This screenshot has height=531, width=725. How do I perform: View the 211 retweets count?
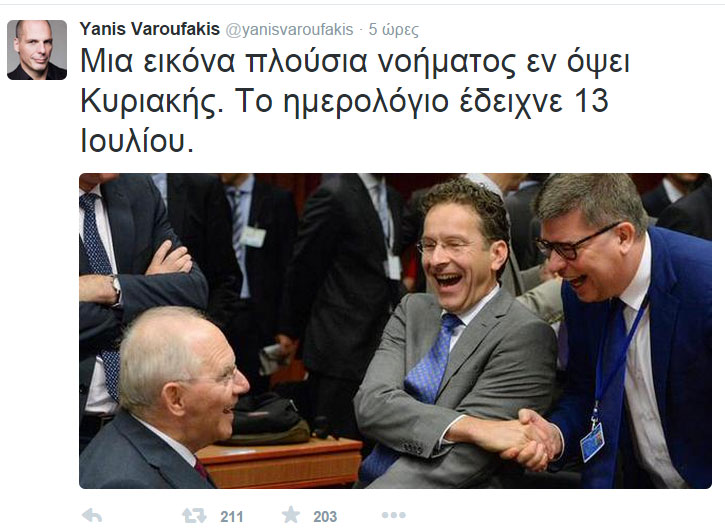click(232, 516)
